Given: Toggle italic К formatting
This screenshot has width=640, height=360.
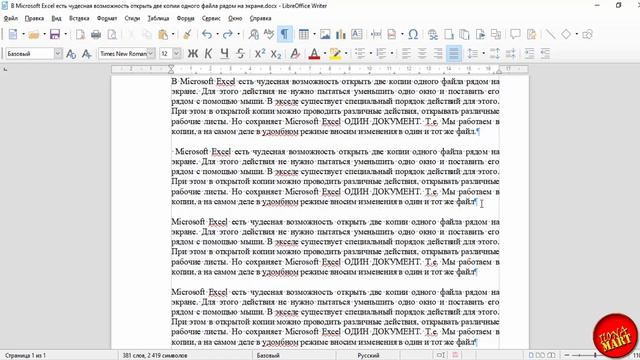Looking at the screenshot, I should tap(209, 53).
